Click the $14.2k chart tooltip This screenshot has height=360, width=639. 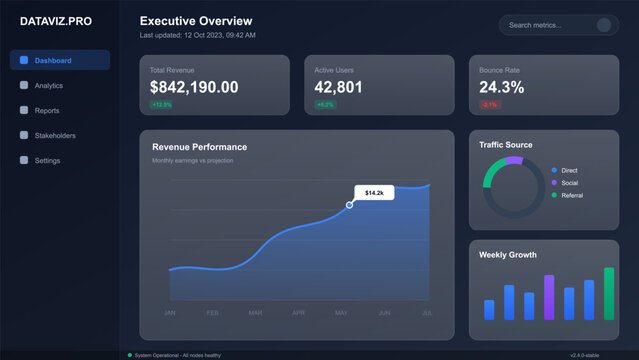[x=374, y=192]
